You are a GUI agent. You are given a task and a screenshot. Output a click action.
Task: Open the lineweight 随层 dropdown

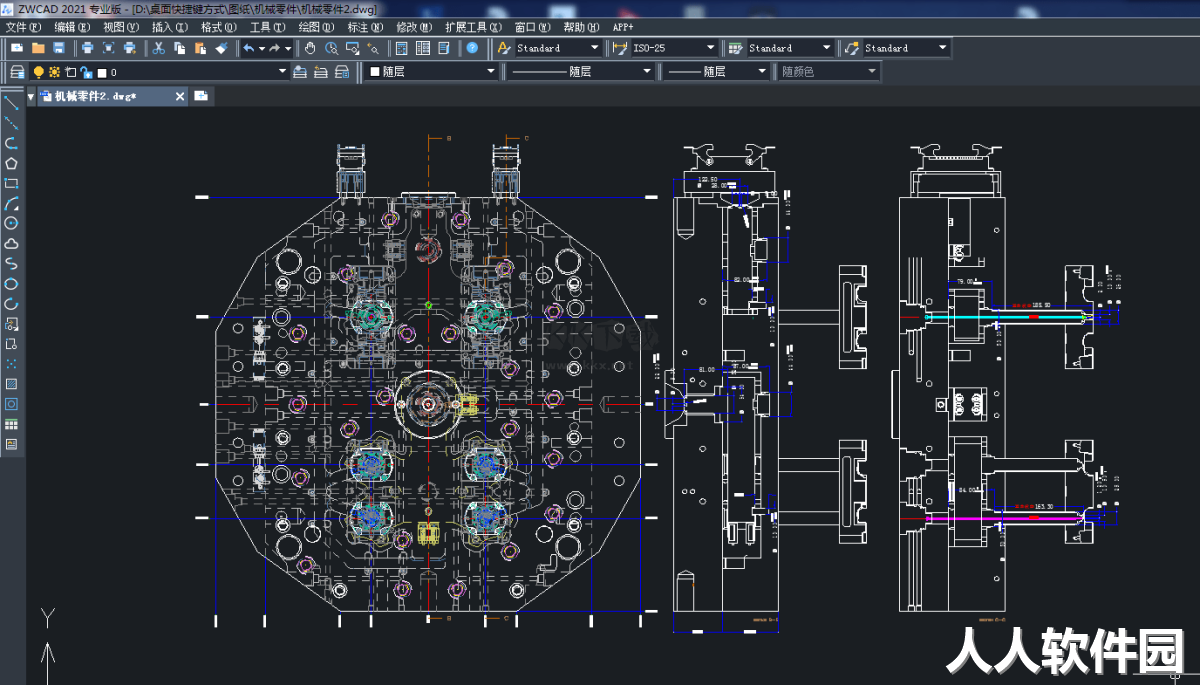coord(717,72)
